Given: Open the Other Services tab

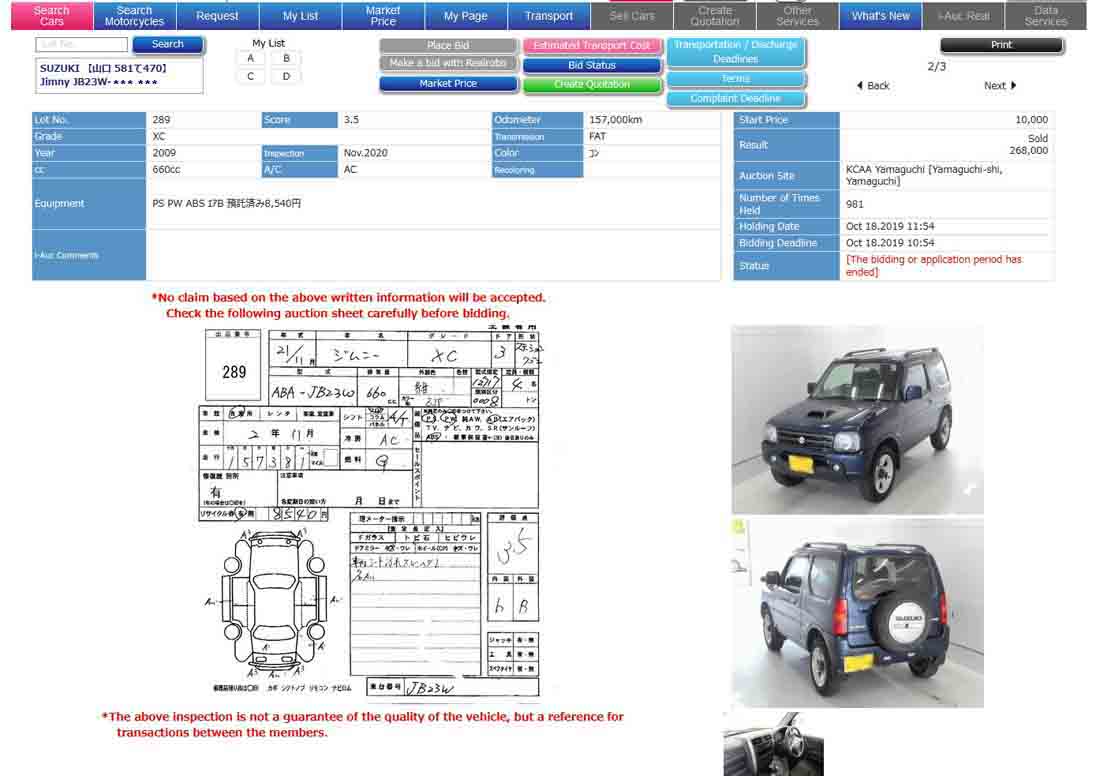Looking at the screenshot, I should tap(797, 15).
